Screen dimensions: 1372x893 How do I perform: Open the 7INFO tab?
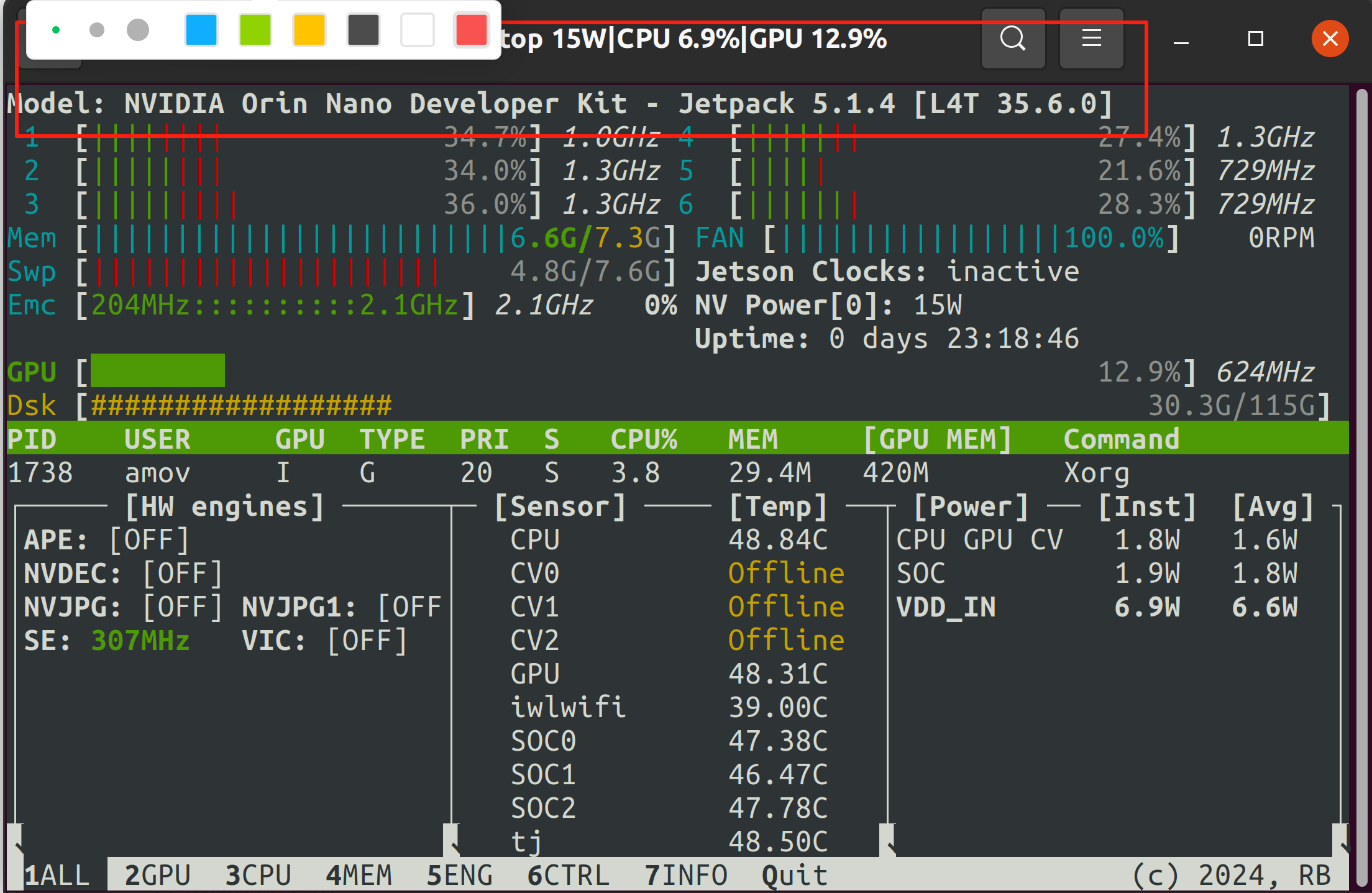[x=685, y=875]
